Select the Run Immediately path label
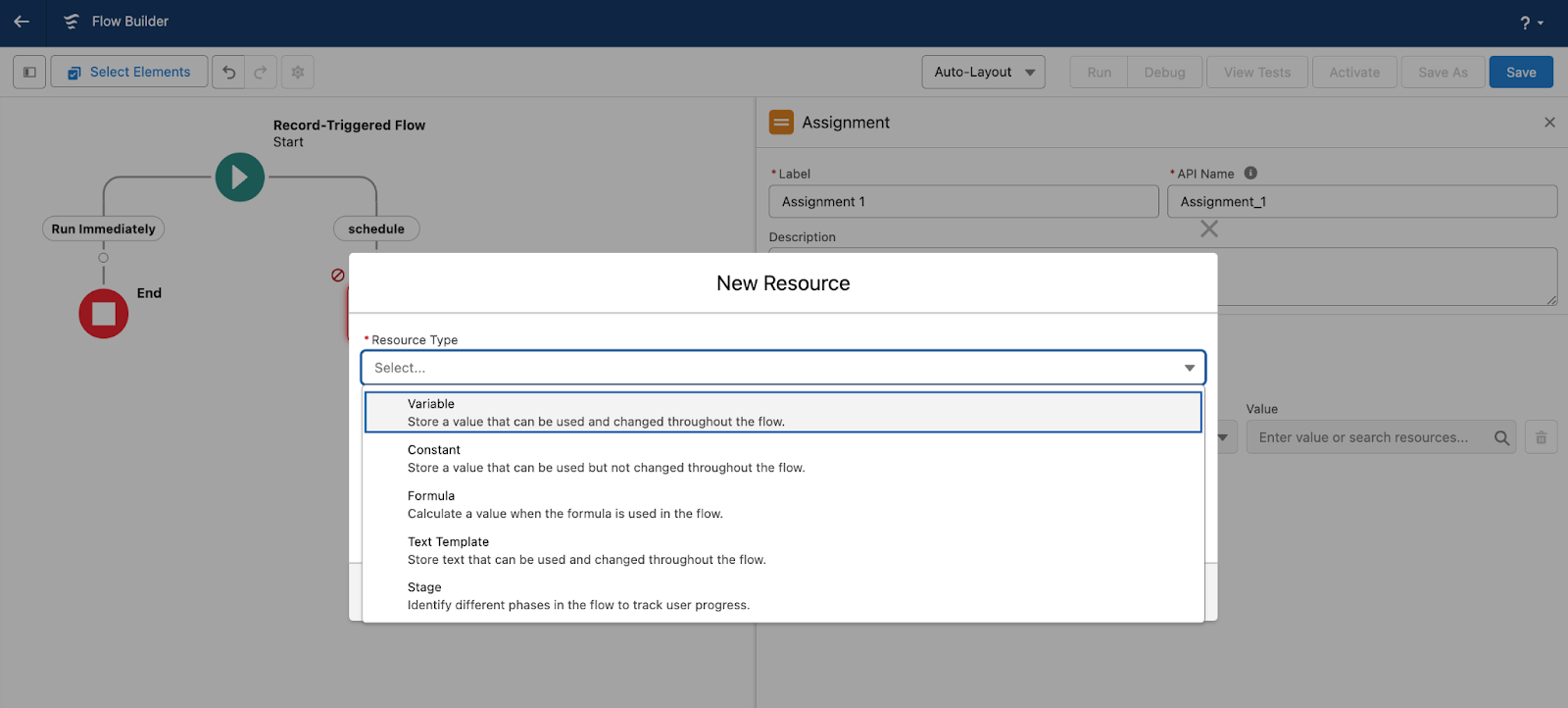 pos(103,228)
